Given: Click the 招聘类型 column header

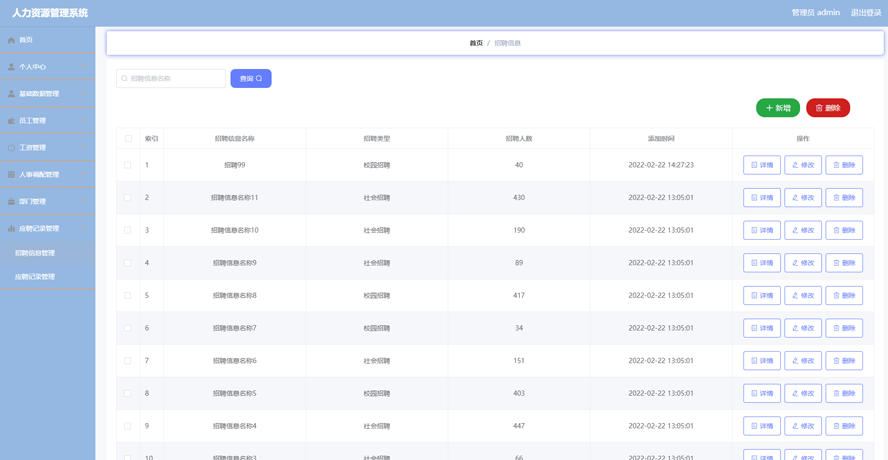Looking at the screenshot, I should (377, 139).
